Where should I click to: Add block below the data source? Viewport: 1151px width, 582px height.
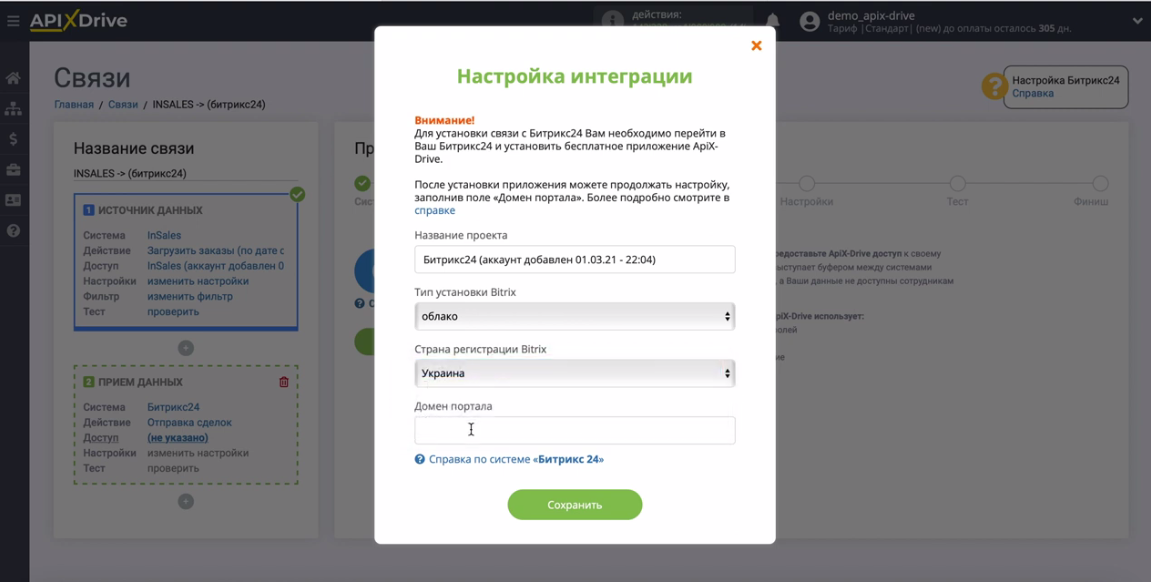tap(186, 348)
